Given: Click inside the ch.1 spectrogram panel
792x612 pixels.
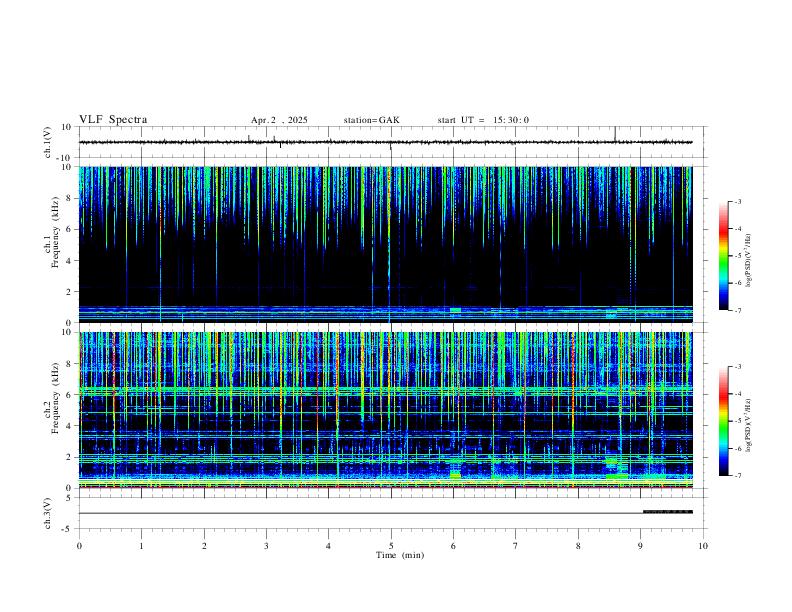Looking at the screenshot, I should pyautogui.click(x=386, y=244).
